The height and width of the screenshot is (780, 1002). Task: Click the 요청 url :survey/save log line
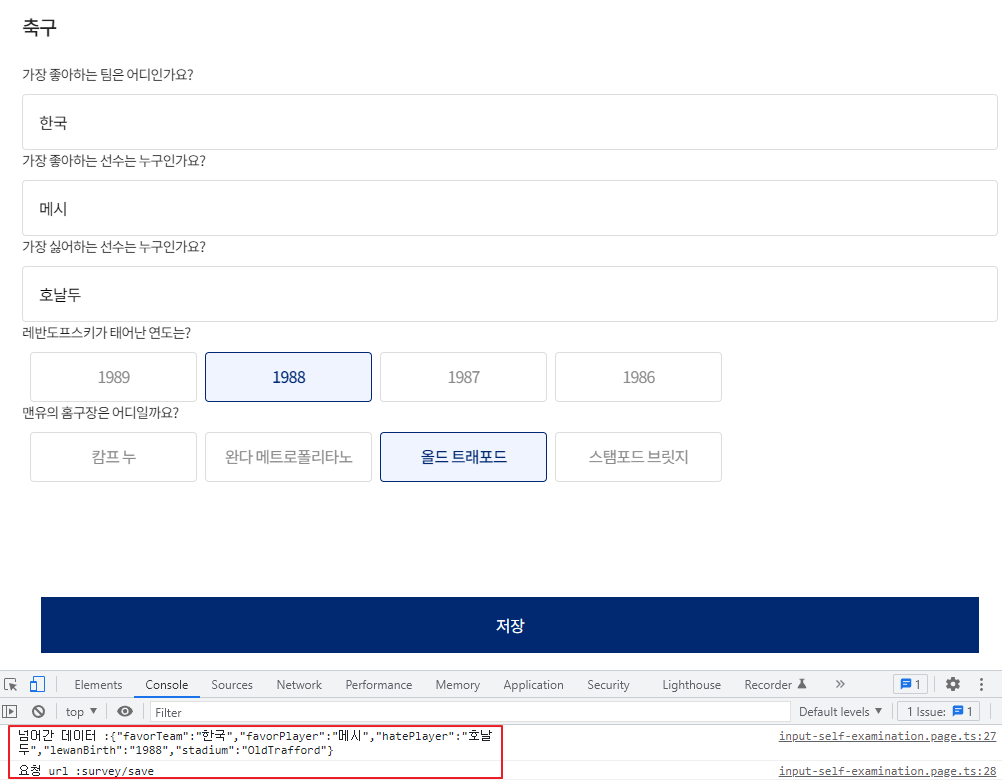tap(86, 770)
